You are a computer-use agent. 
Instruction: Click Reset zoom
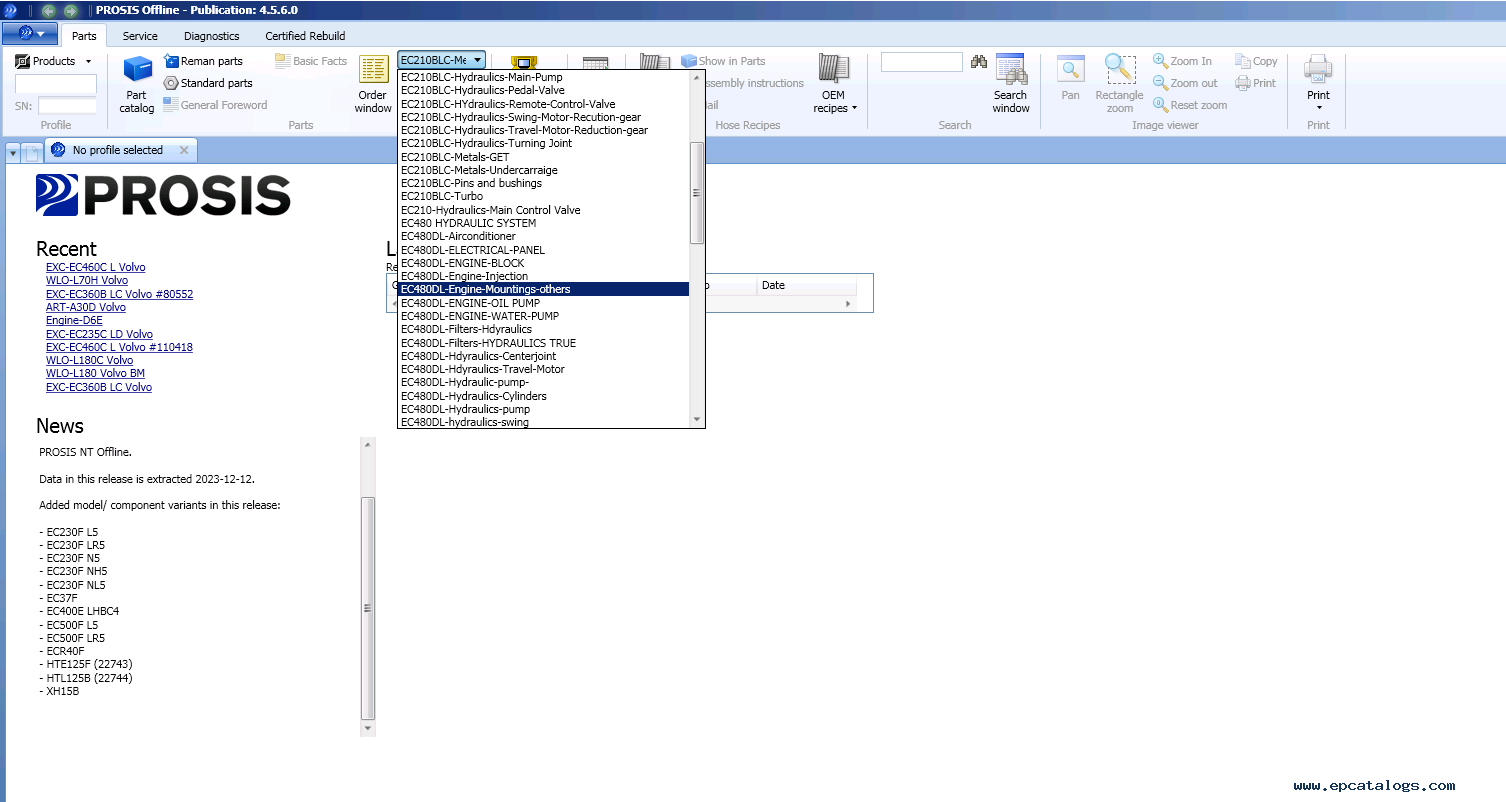[1190, 105]
